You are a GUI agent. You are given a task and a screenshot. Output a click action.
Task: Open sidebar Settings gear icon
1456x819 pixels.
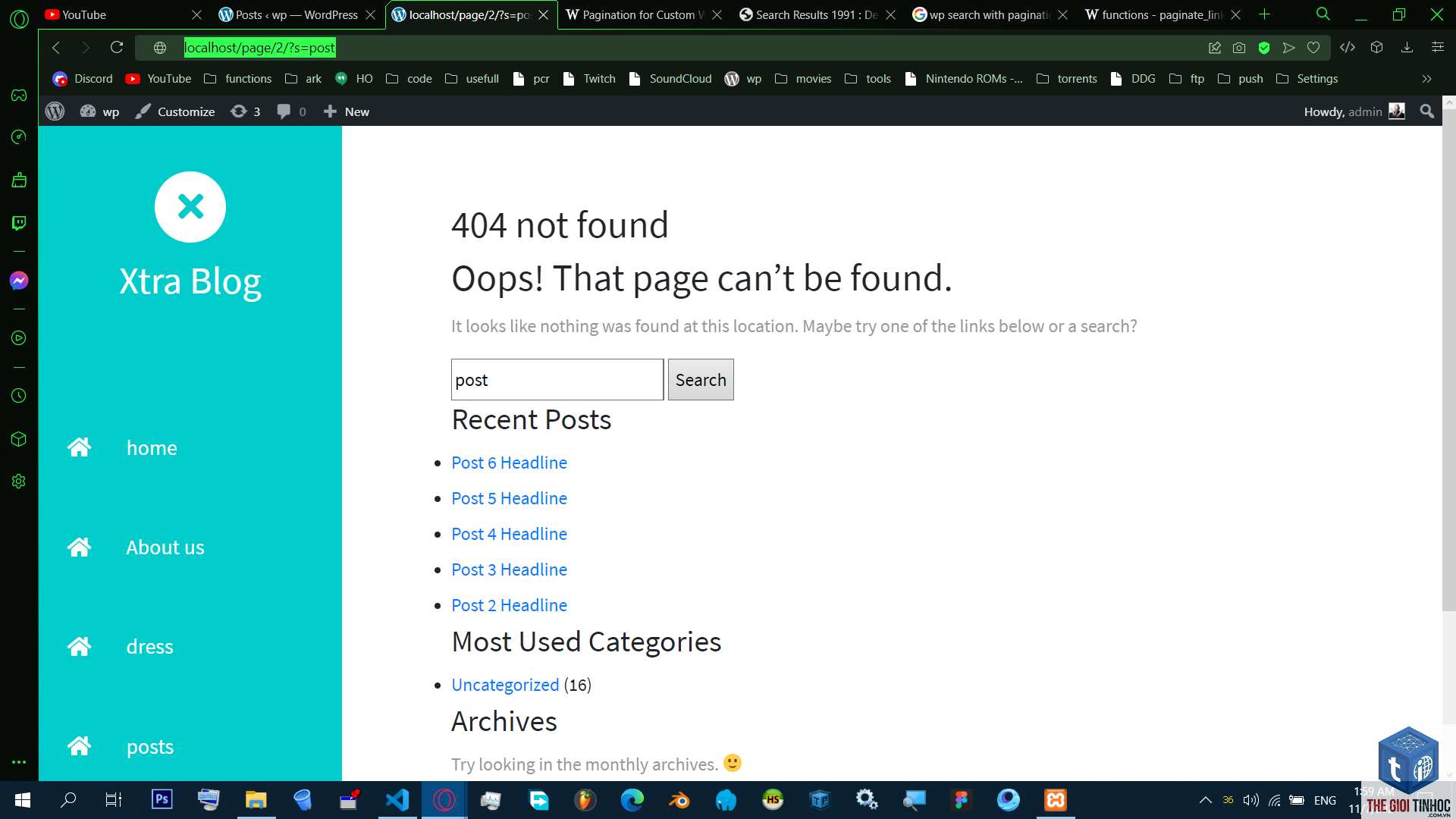[x=19, y=482]
